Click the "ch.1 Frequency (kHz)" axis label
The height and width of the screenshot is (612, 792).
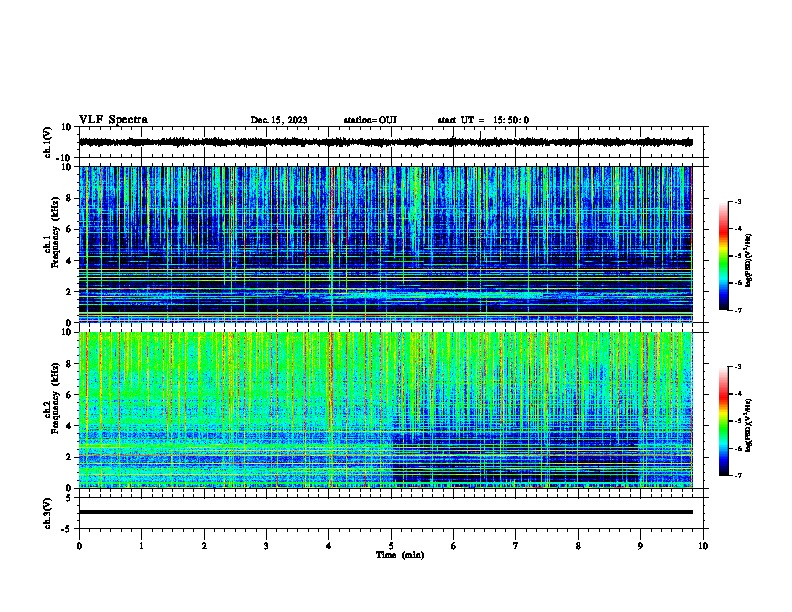point(52,232)
